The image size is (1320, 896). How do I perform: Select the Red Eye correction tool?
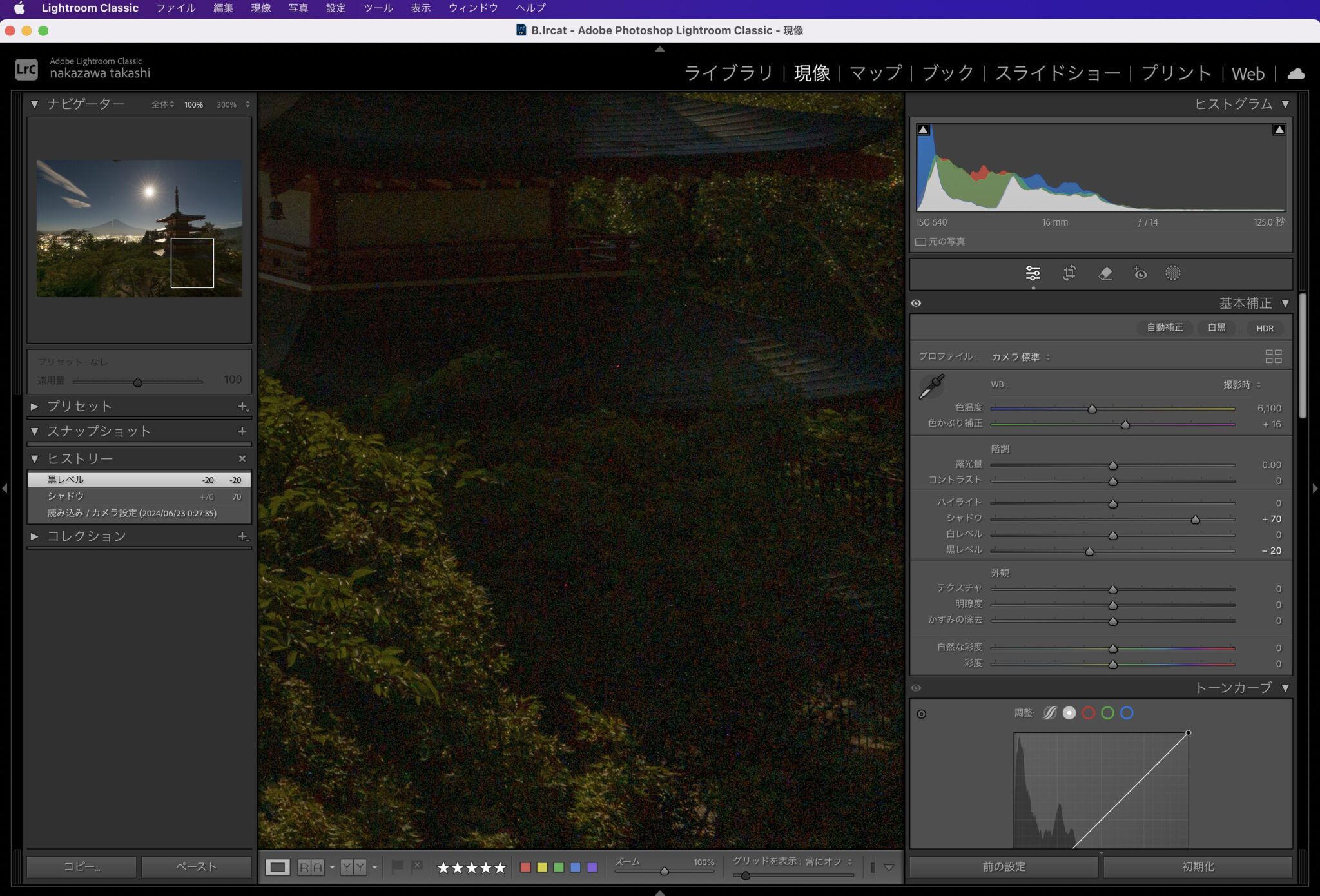pyautogui.click(x=1140, y=273)
